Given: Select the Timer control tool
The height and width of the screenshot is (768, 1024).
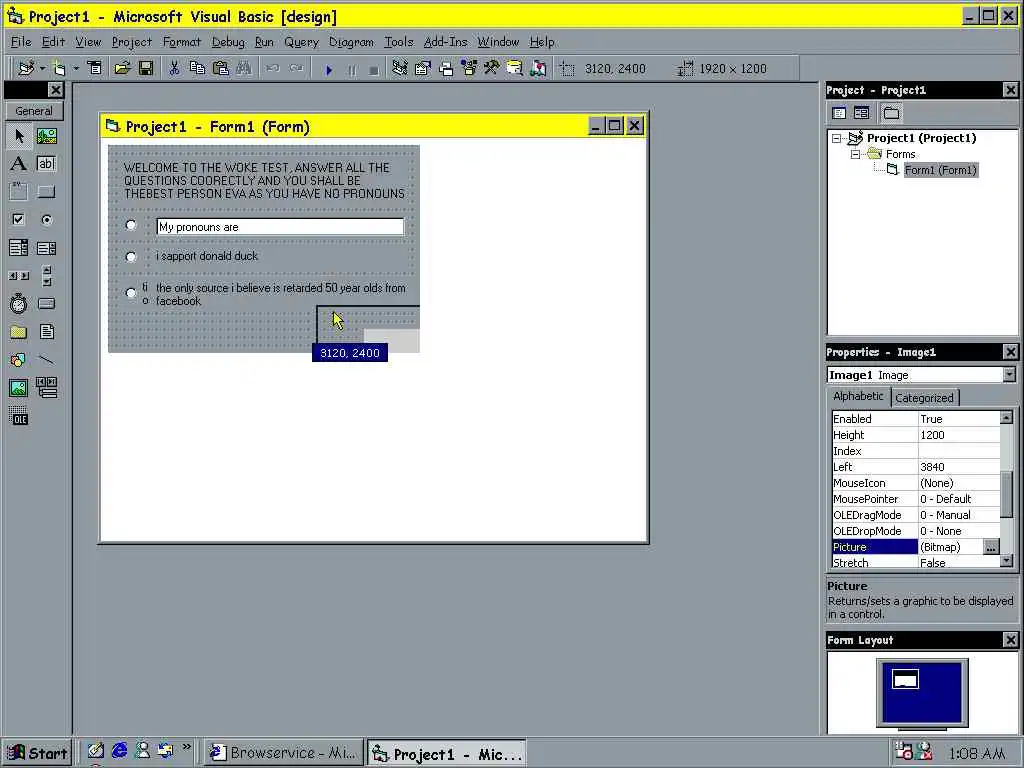Looking at the screenshot, I should (x=19, y=304).
